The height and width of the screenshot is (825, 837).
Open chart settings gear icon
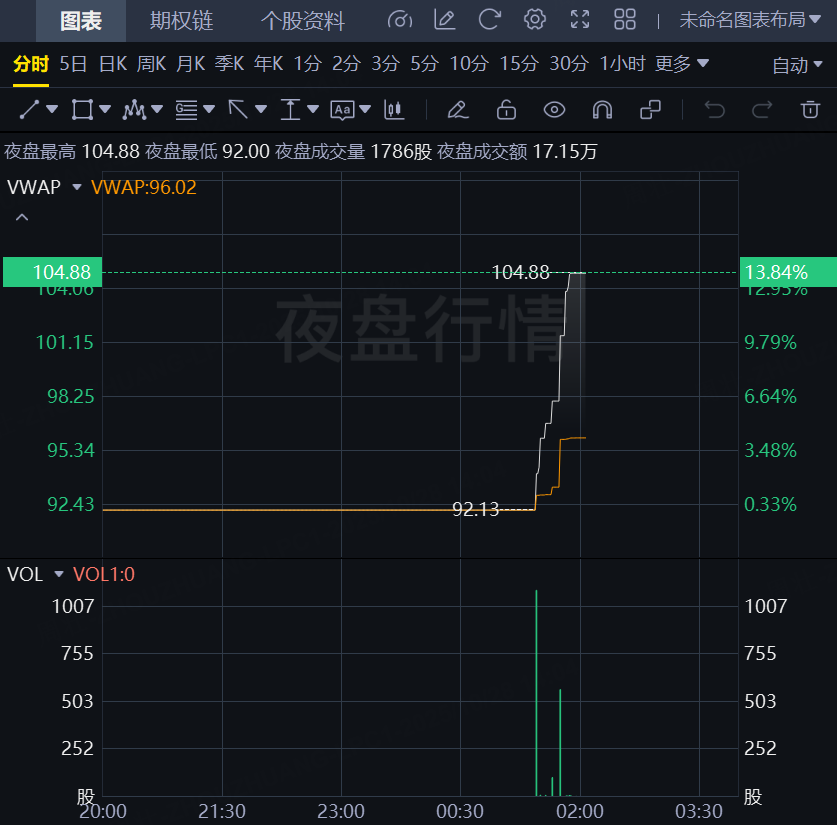[x=534, y=20]
